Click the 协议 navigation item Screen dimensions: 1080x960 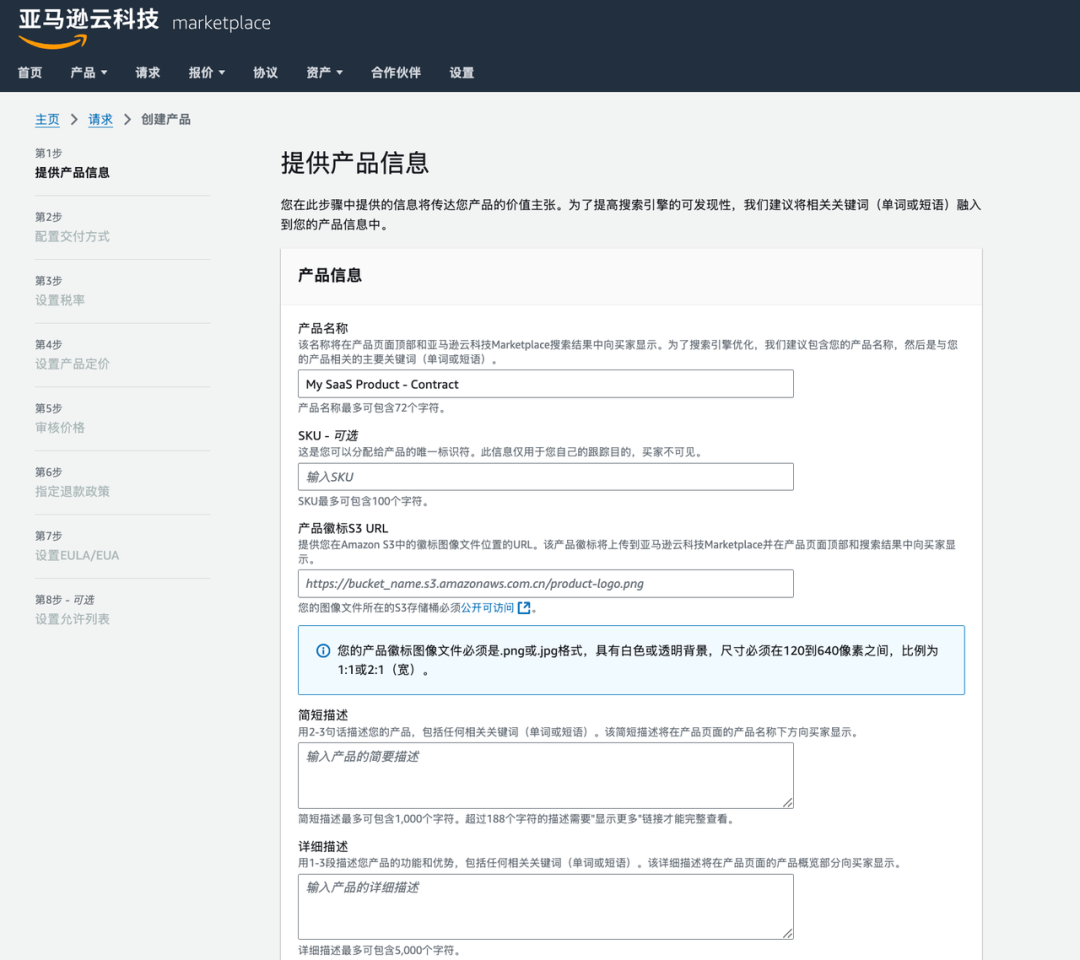point(265,72)
